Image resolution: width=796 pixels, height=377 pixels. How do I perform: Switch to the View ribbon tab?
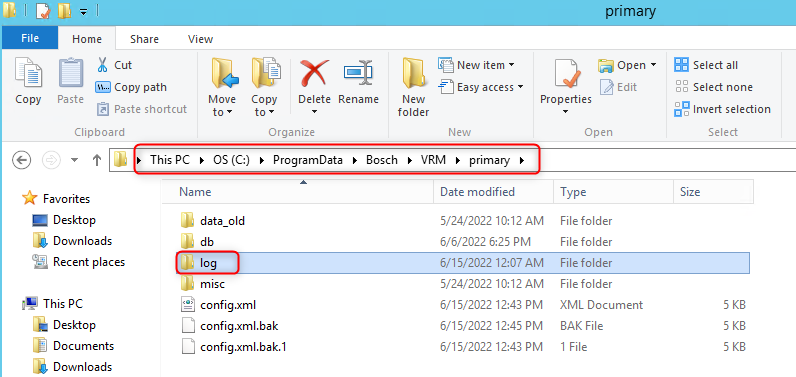coord(201,39)
